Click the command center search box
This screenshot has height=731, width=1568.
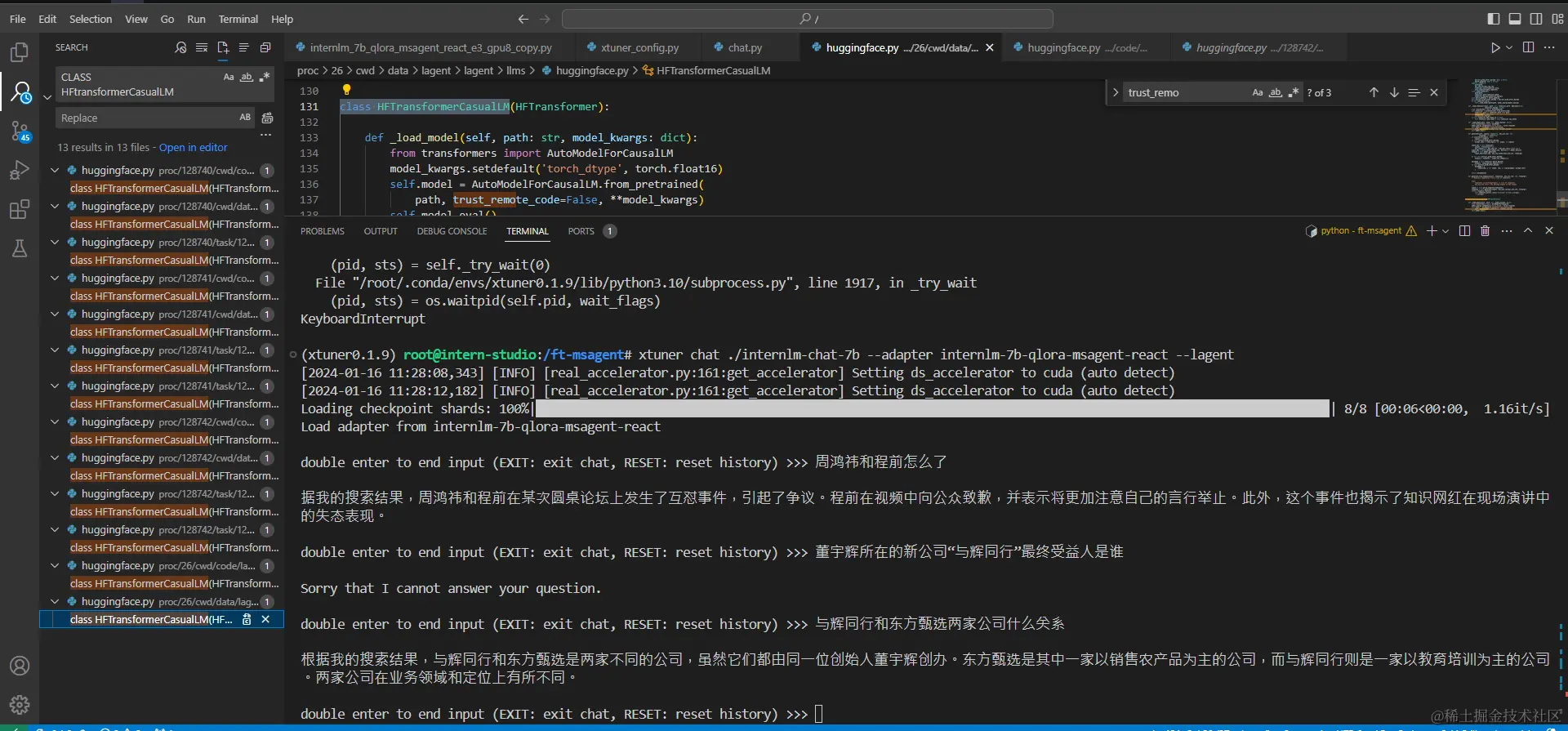(x=807, y=19)
